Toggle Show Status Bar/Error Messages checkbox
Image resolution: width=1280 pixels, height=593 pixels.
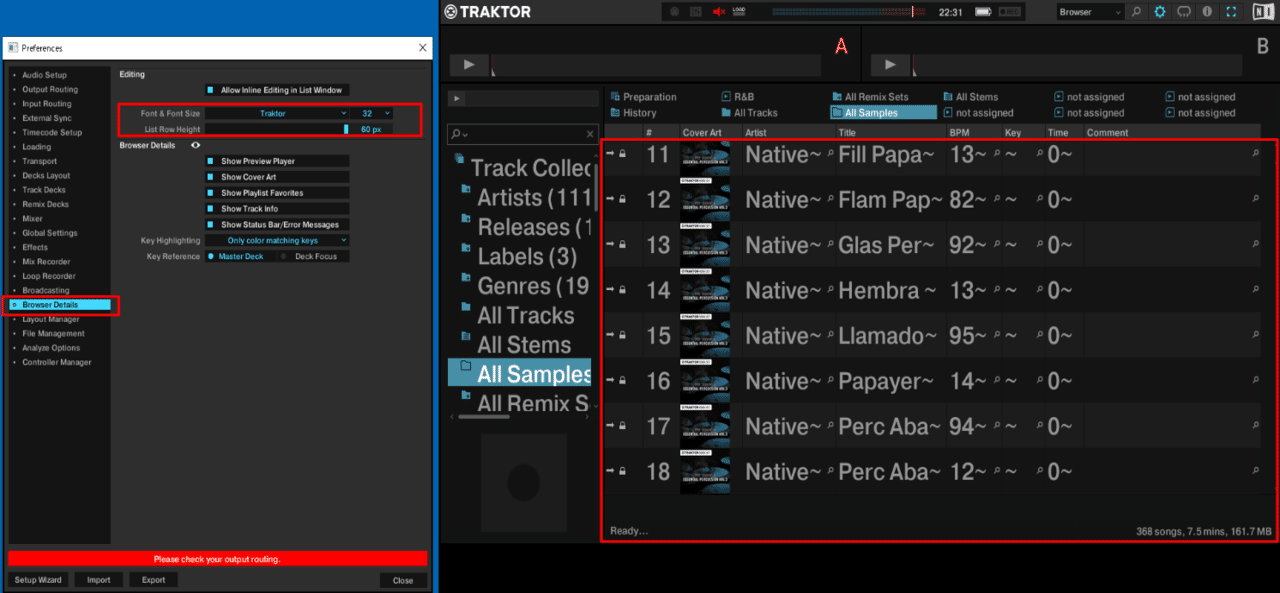[211, 225]
